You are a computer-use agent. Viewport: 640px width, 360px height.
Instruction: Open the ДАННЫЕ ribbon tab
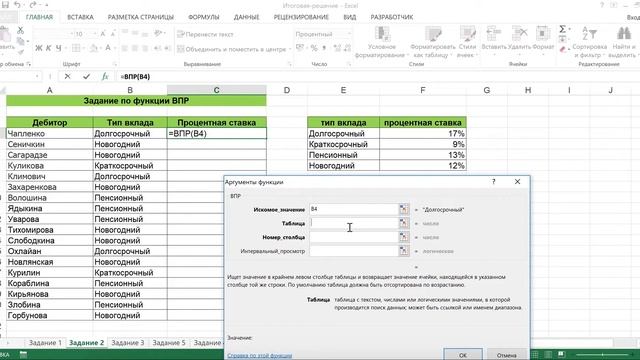[247, 17]
